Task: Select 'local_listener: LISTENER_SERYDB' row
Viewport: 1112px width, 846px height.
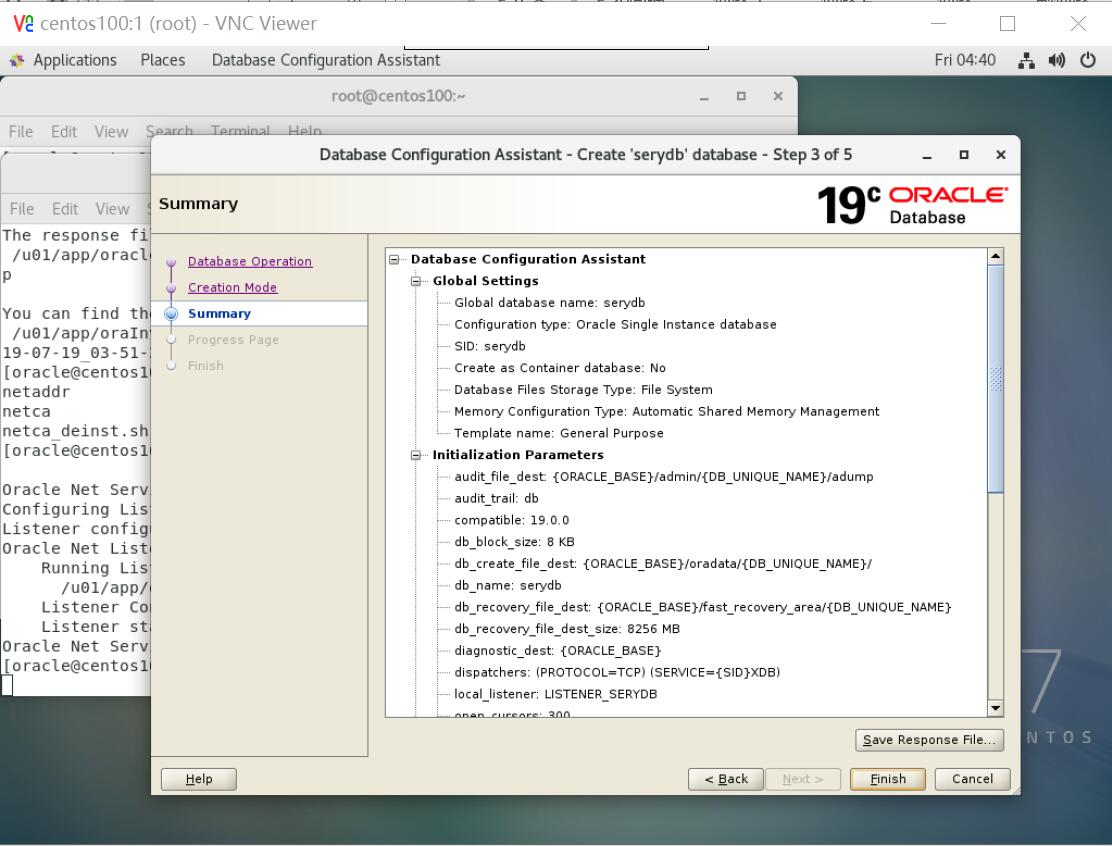Action: pyautogui.click(x=556, y=694)
